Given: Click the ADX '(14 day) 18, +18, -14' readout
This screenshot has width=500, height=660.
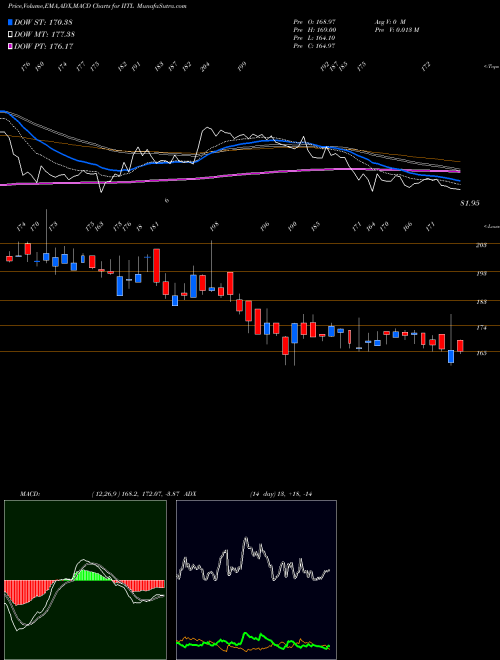Looking at the screenshot, I should pyautogui.click(x=280, y=494).
